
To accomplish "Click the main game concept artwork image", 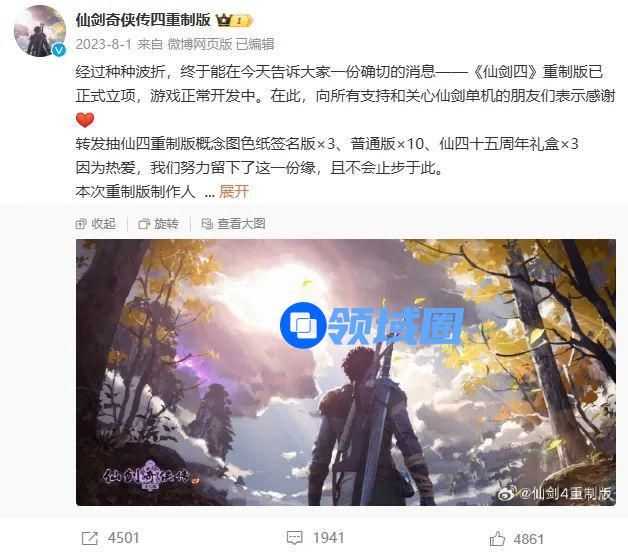I will point(346,372).
